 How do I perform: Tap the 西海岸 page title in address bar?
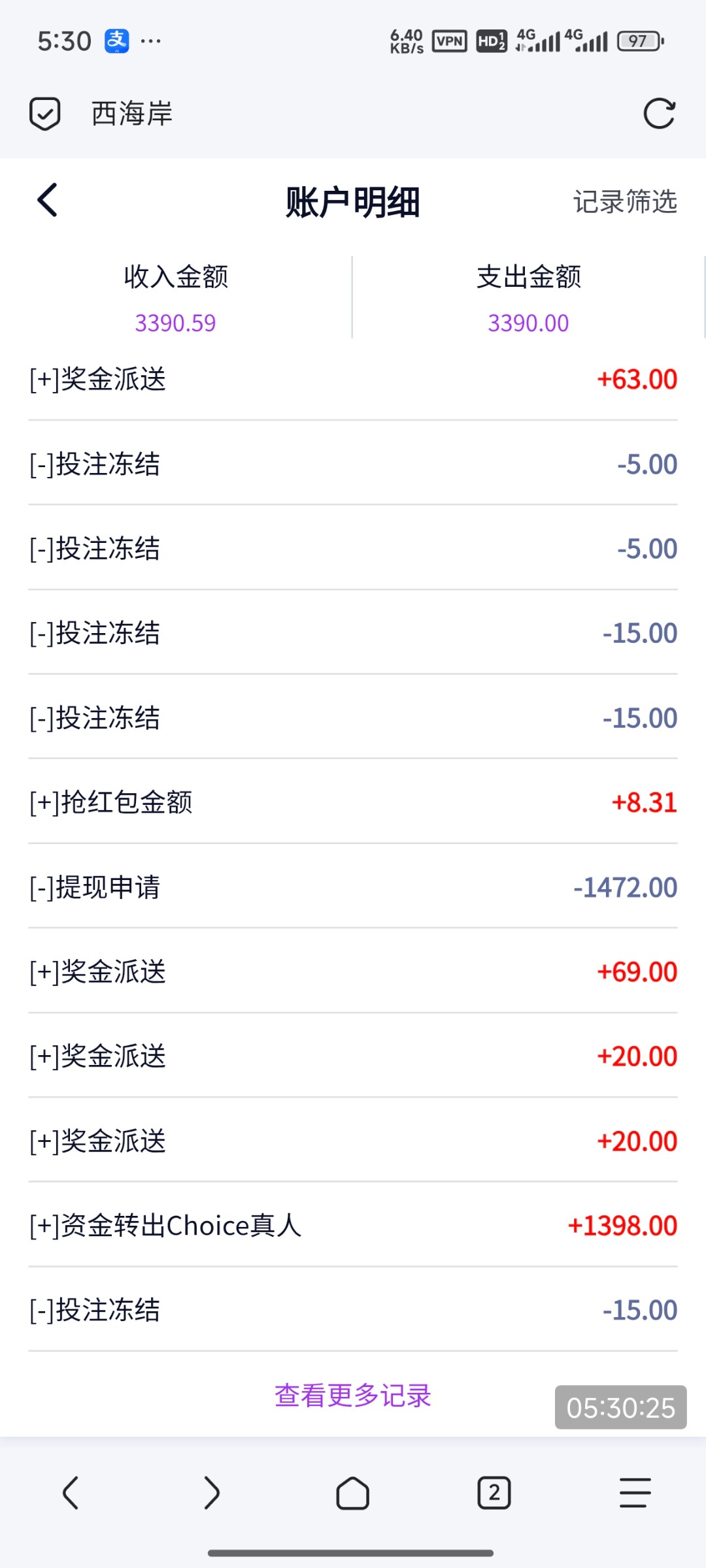click(x=132, y=114)
